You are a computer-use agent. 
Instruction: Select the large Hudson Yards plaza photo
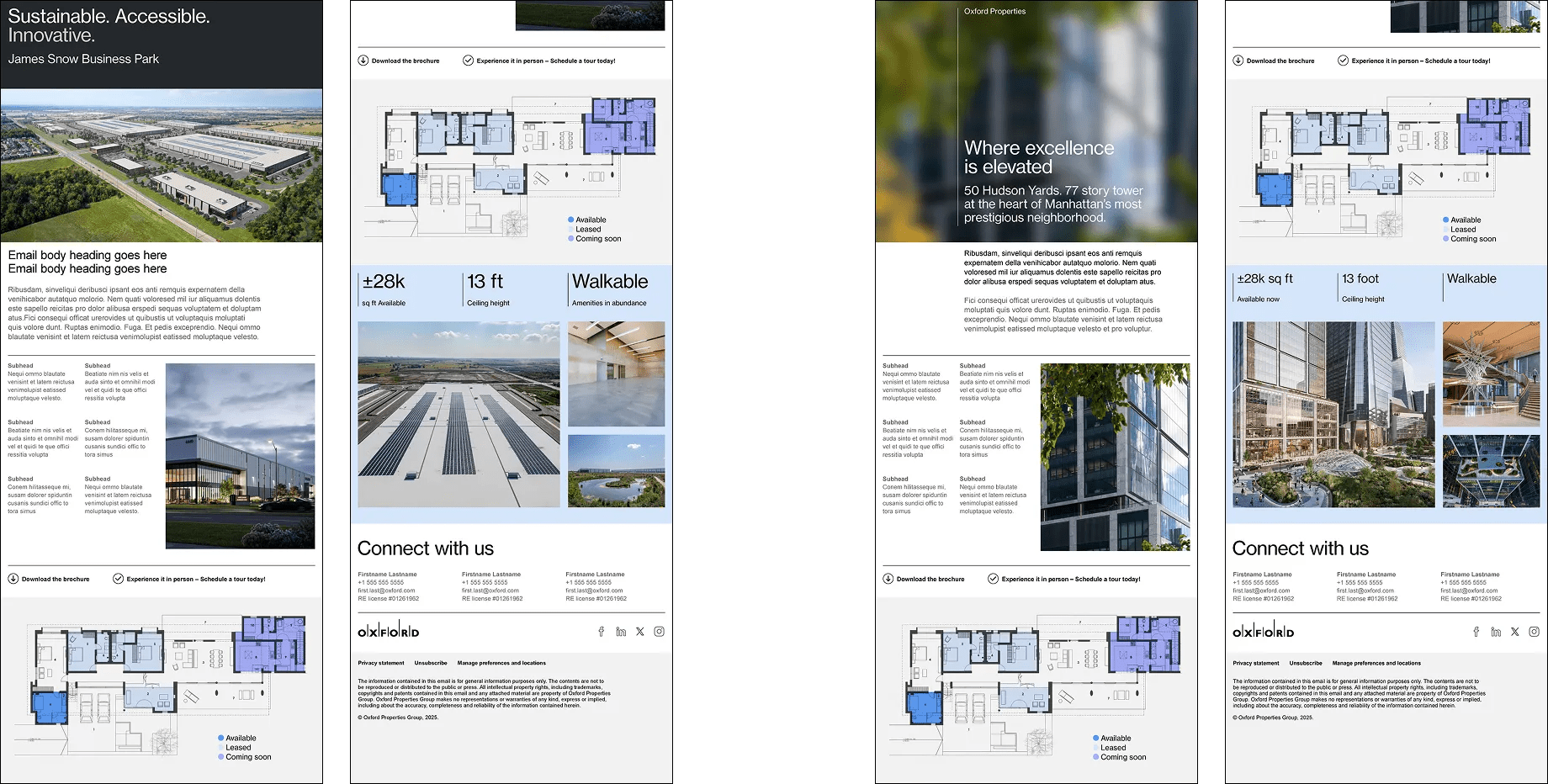click(1333, 414)
